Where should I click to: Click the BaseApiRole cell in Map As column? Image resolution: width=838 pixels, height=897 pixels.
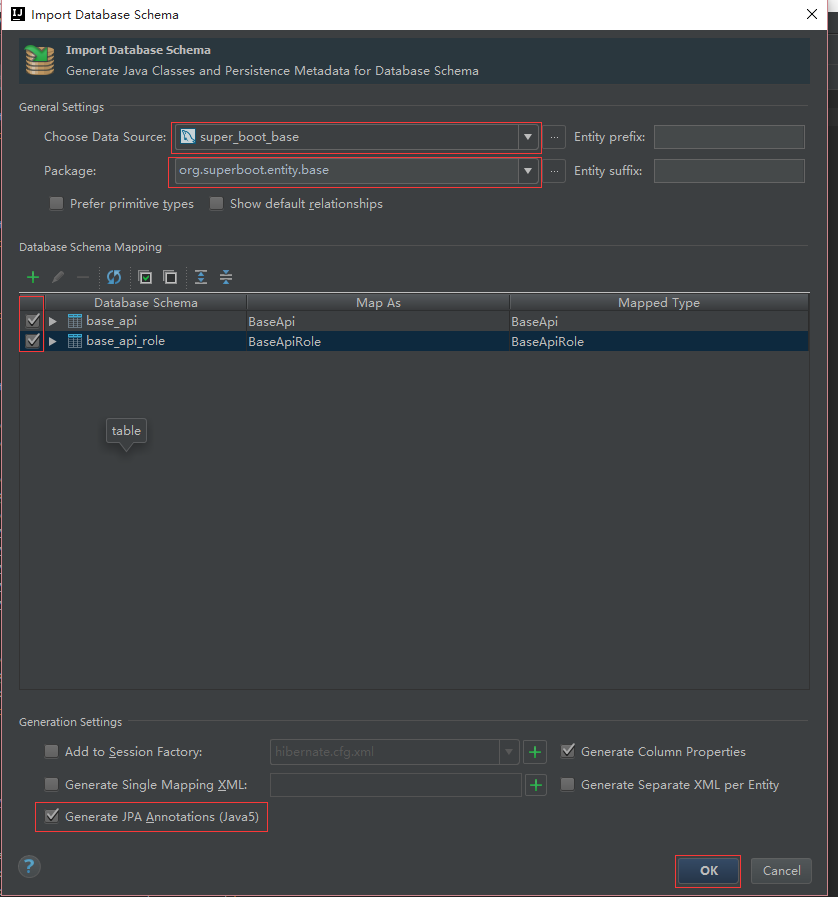[x=378, y=342]
